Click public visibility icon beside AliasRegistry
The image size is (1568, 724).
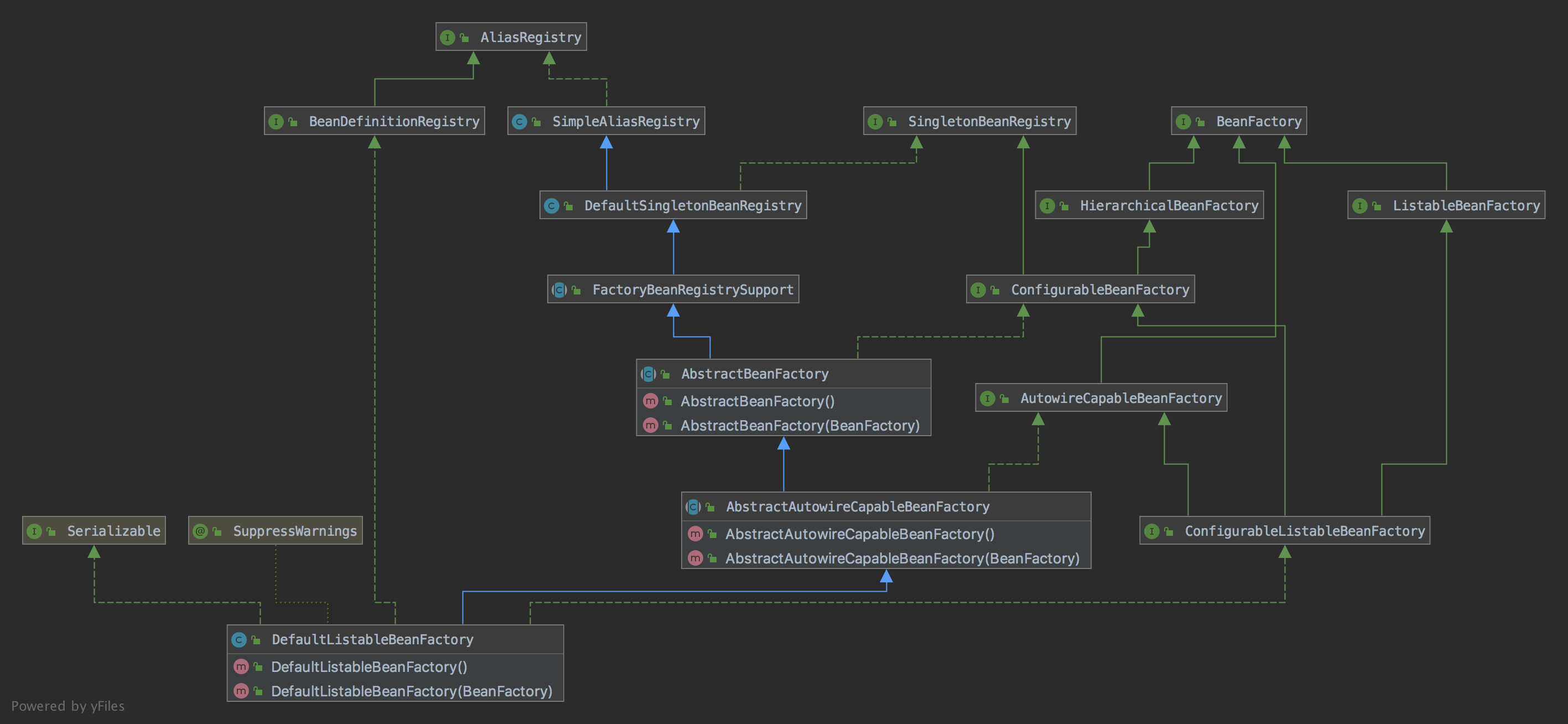click(464, 38)
